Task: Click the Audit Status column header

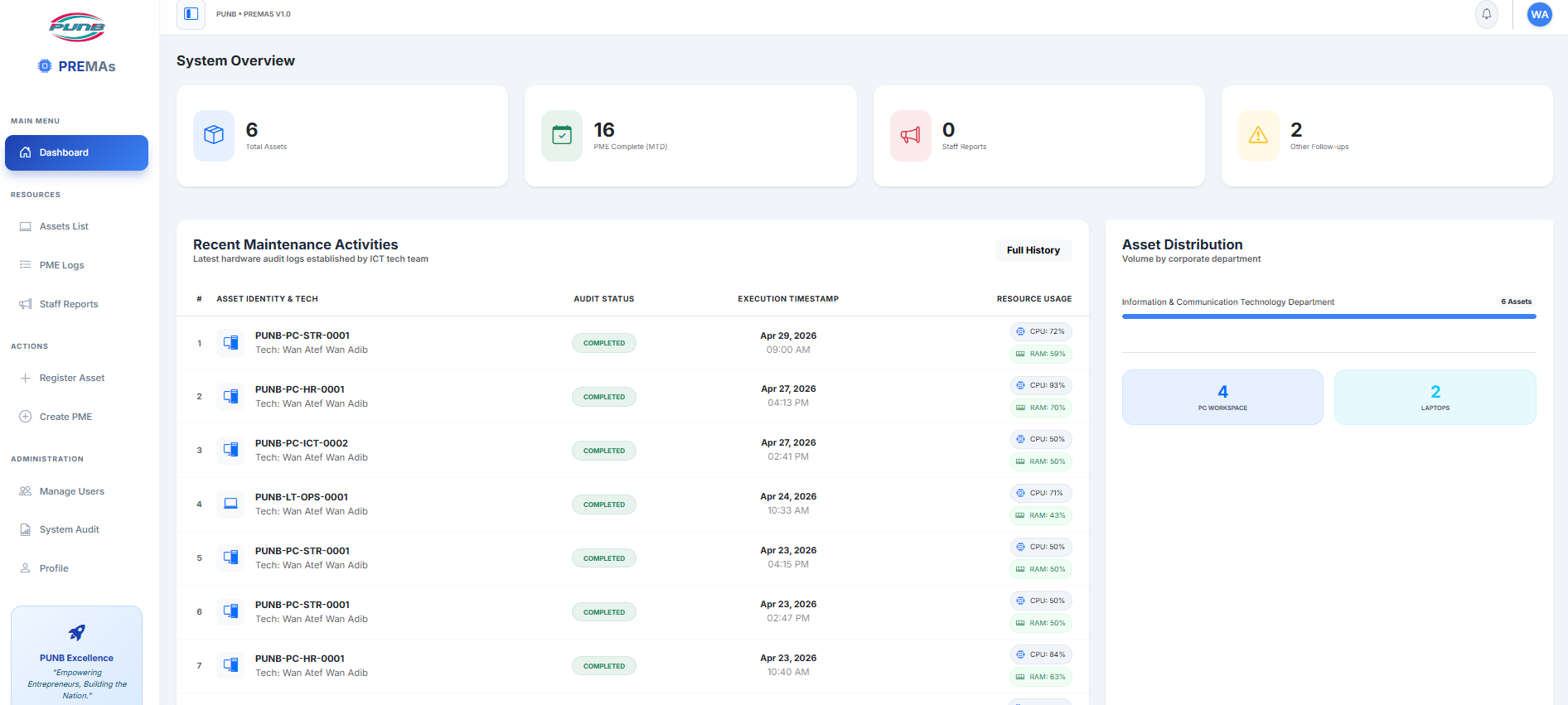Action: [x=604, y=299]
